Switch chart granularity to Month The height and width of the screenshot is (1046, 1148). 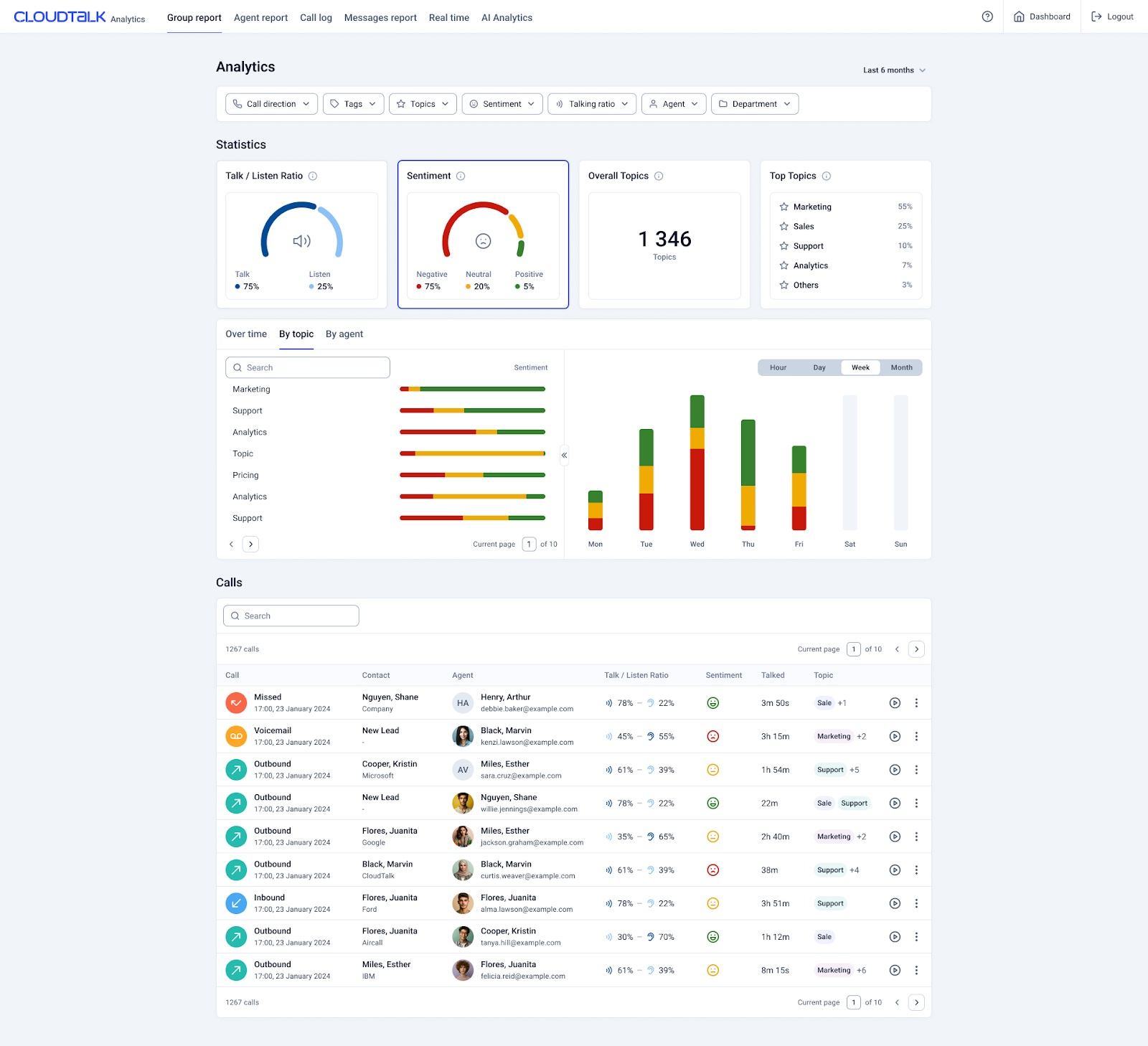point(901,367)
